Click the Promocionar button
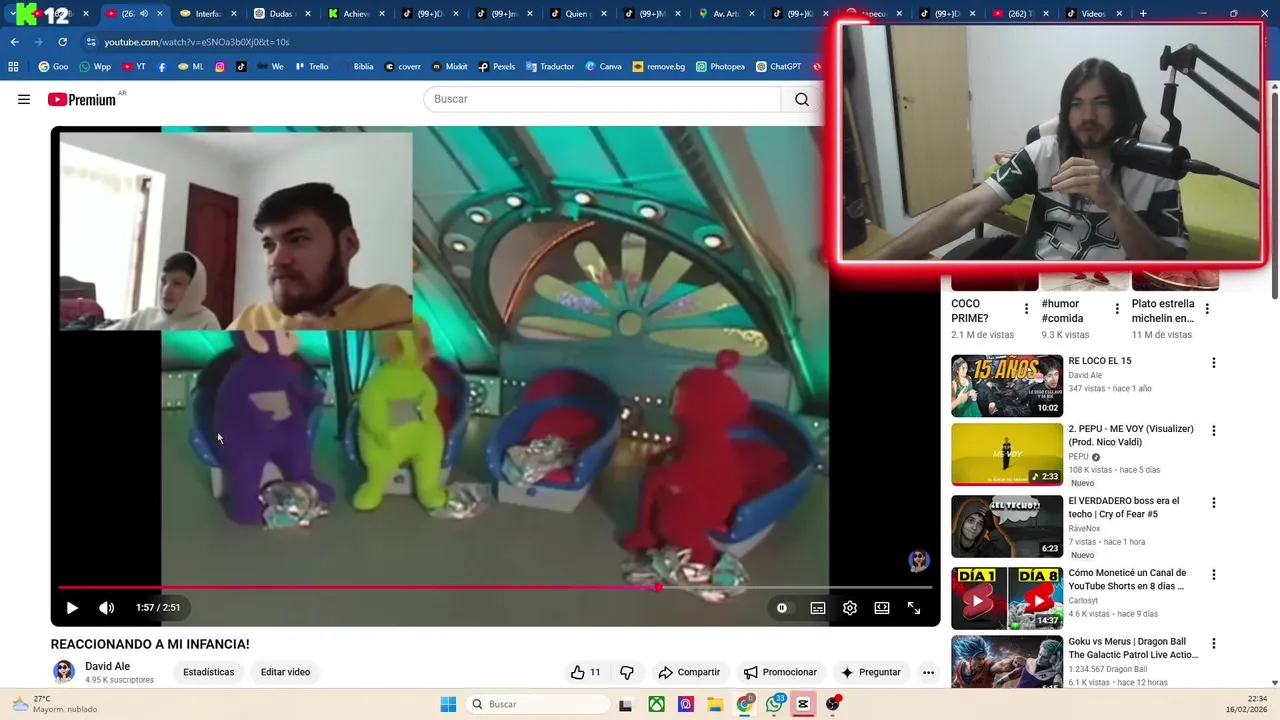This screenshot has height=720, width=1280. tap(781, 672)
